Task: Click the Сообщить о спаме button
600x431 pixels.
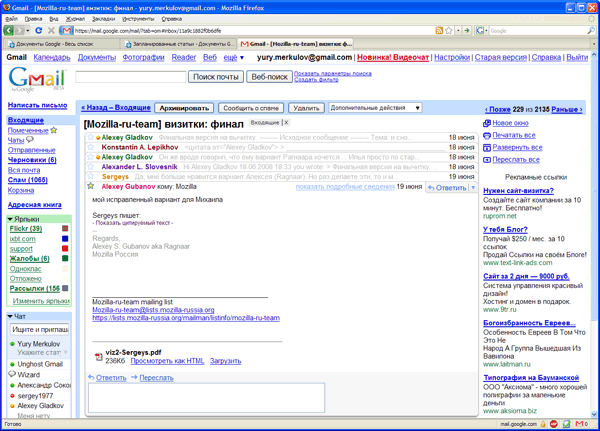Action: point(251,108)
